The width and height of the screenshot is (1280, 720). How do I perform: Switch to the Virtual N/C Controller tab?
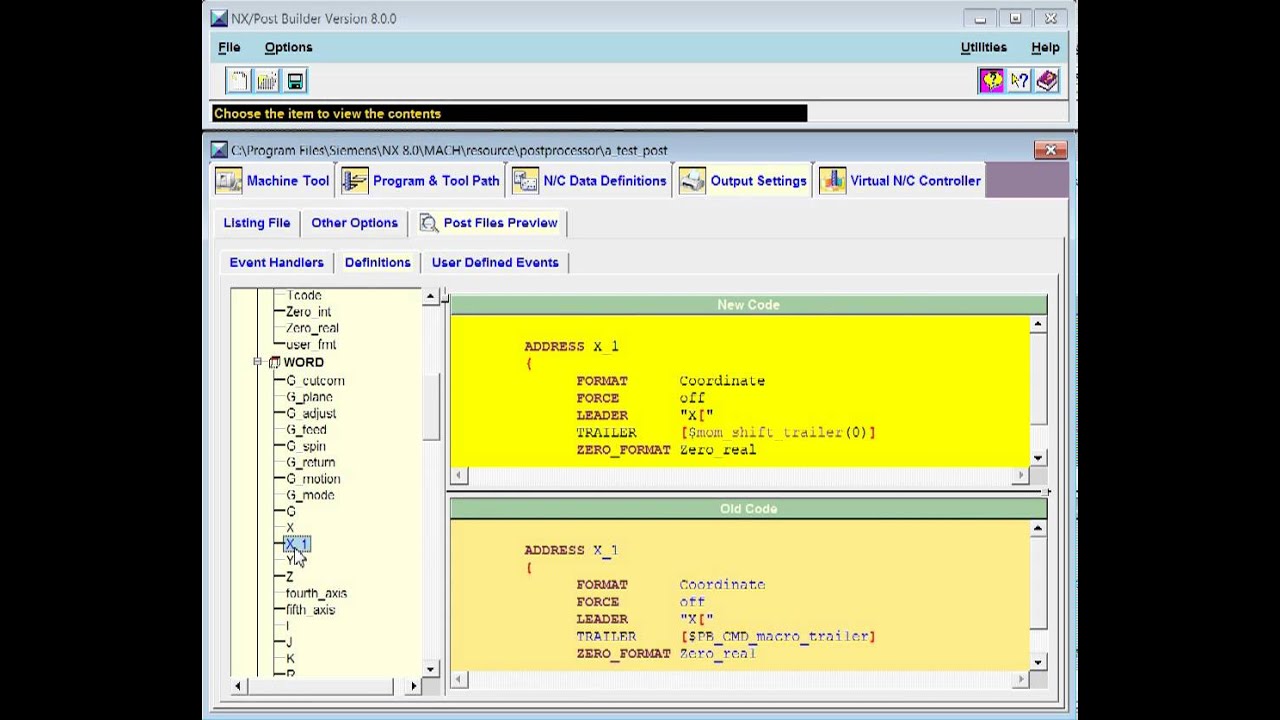coord(900,181)
